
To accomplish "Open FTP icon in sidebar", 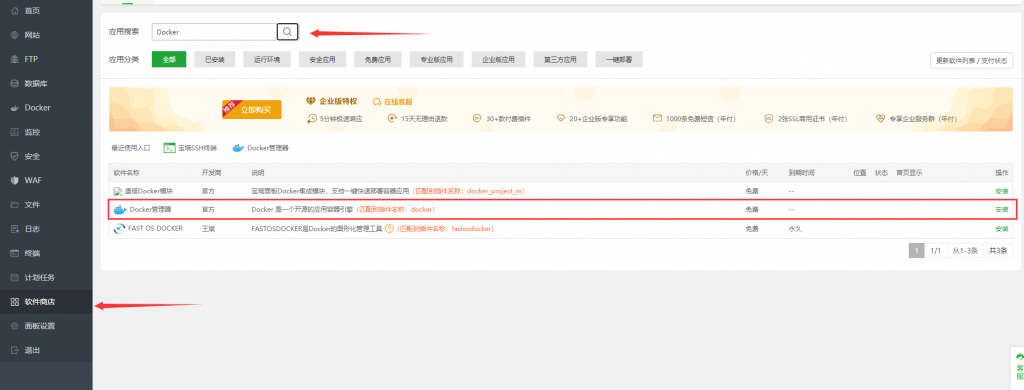I will pos(14,59).
